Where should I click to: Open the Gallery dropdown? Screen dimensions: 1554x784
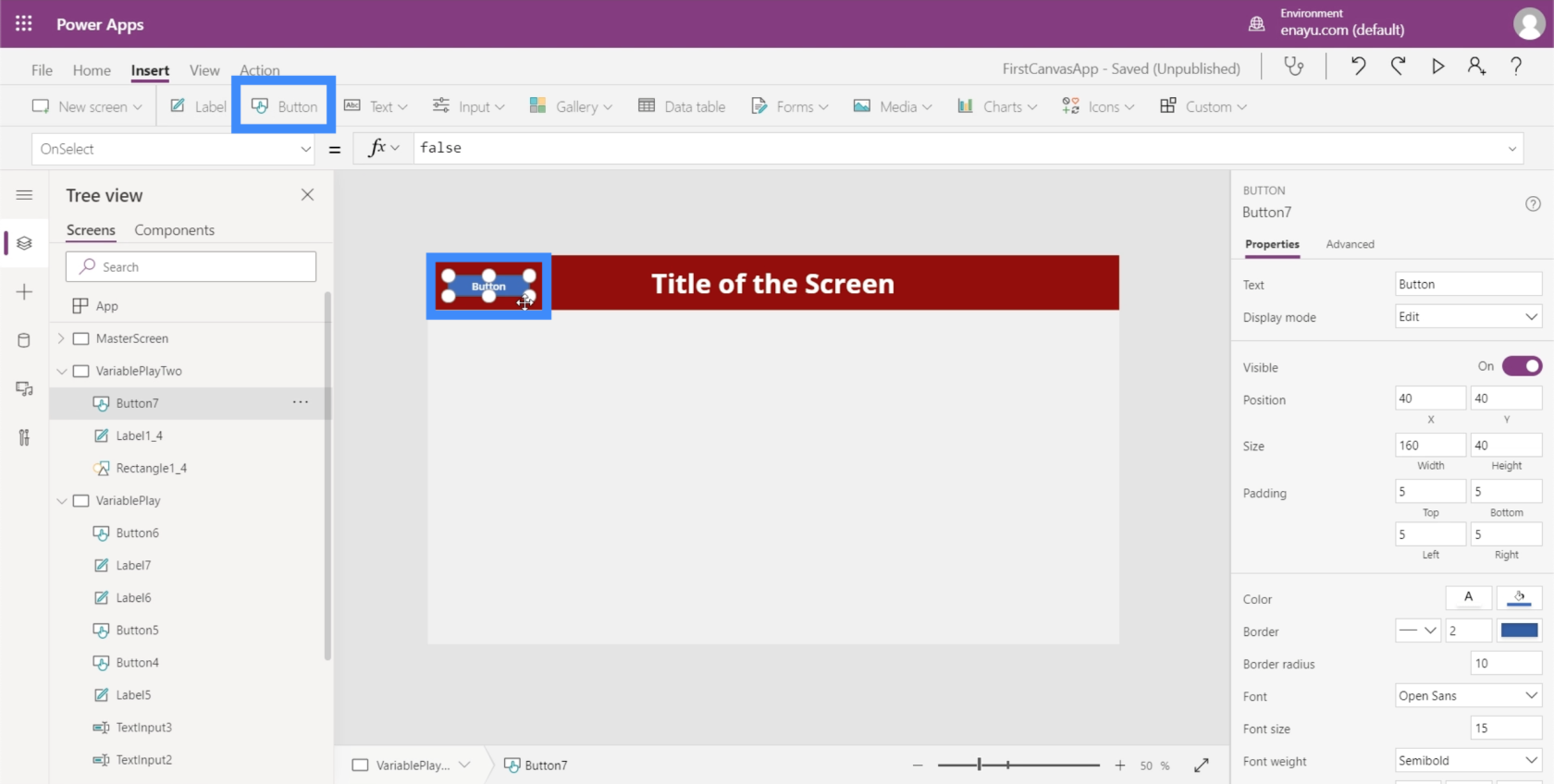(x=571, y=106)
